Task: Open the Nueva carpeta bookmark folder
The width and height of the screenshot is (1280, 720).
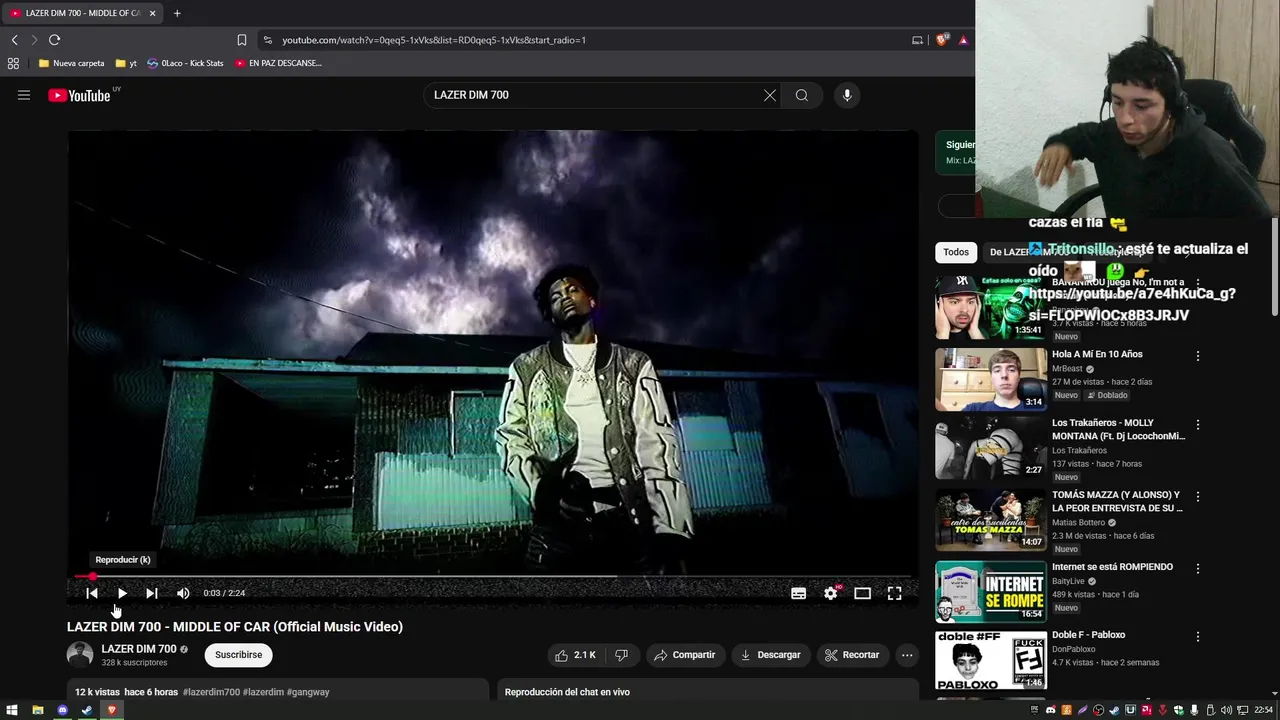Action: click(71, 63)
